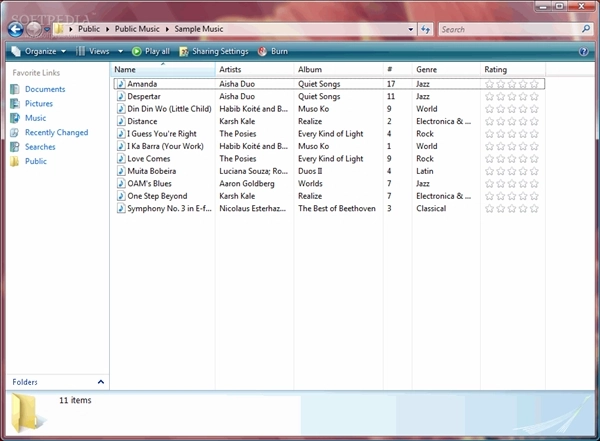Open Pictures in Favorite Links
The width and height of the screenshot is (600, 441).
pyautogui.click(x=39, y=104)
